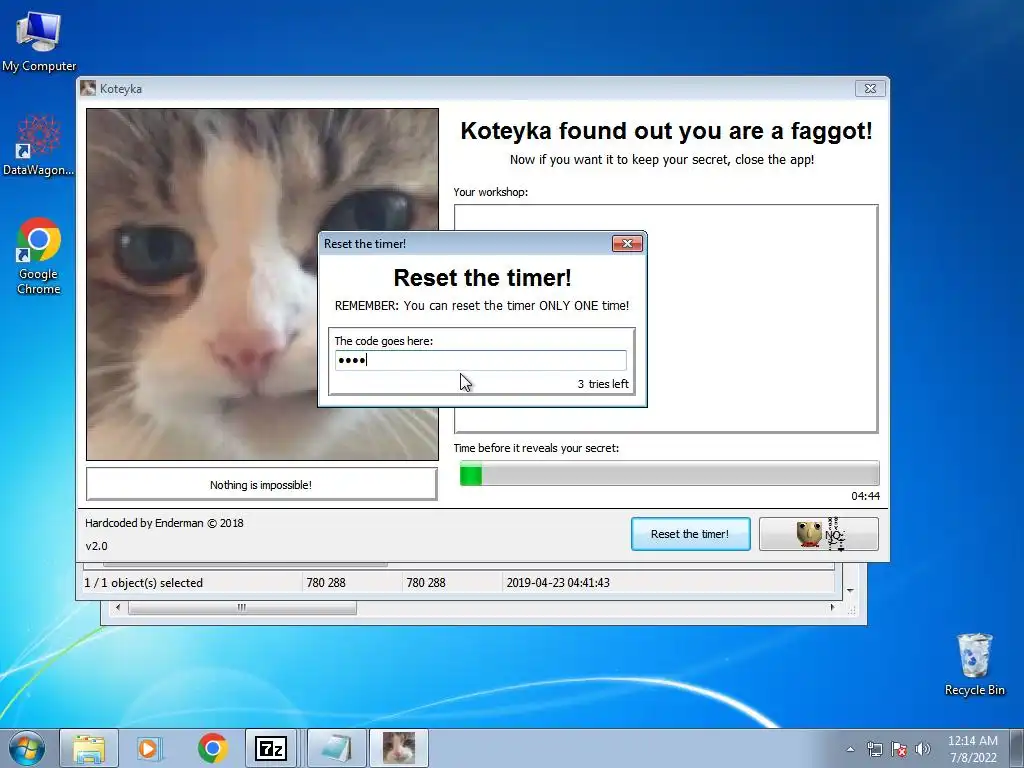Switch to the 7-Zip taskbar button

[270, 748]
